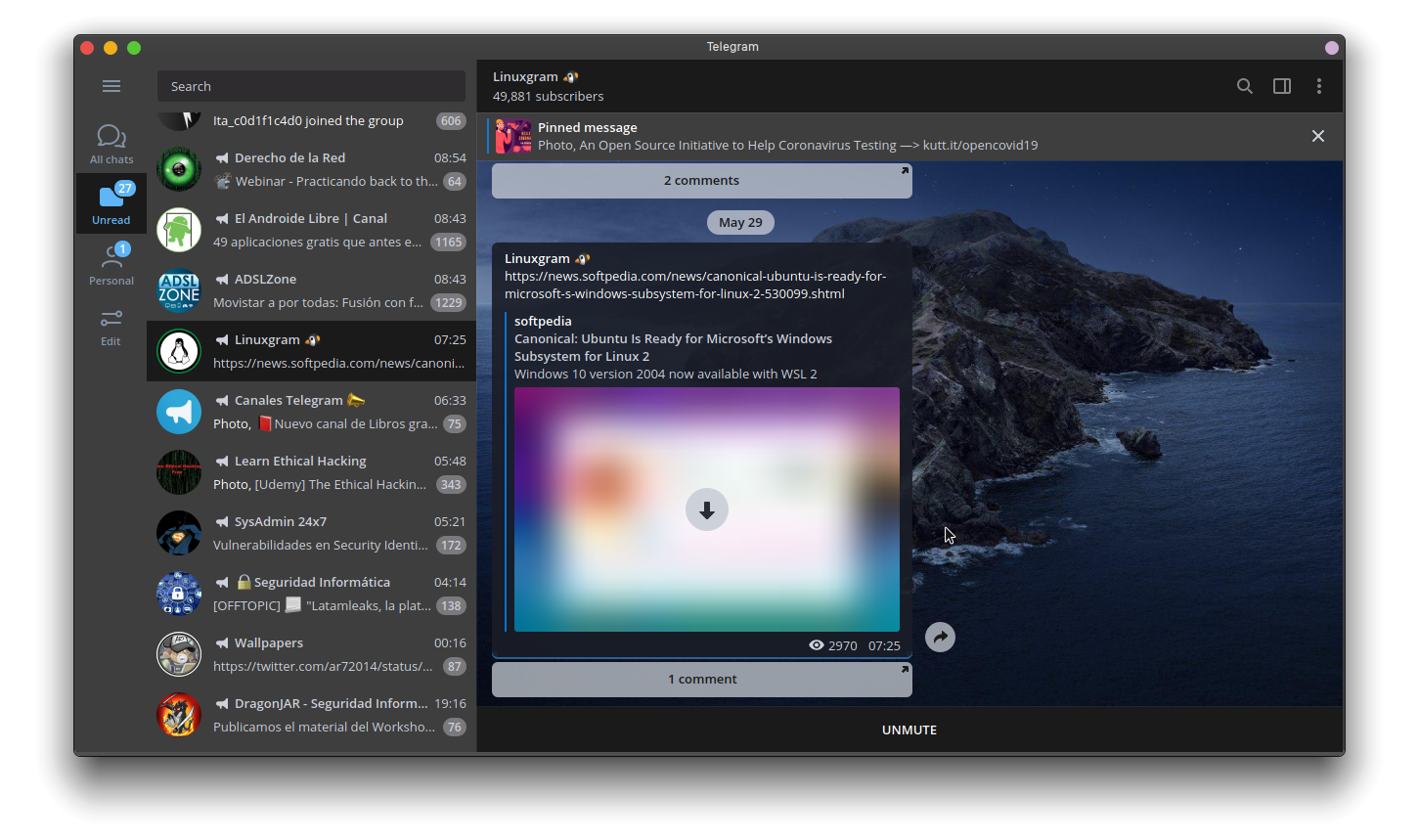Click the Linuxgram penguin avatar in list

click(179, 351)
